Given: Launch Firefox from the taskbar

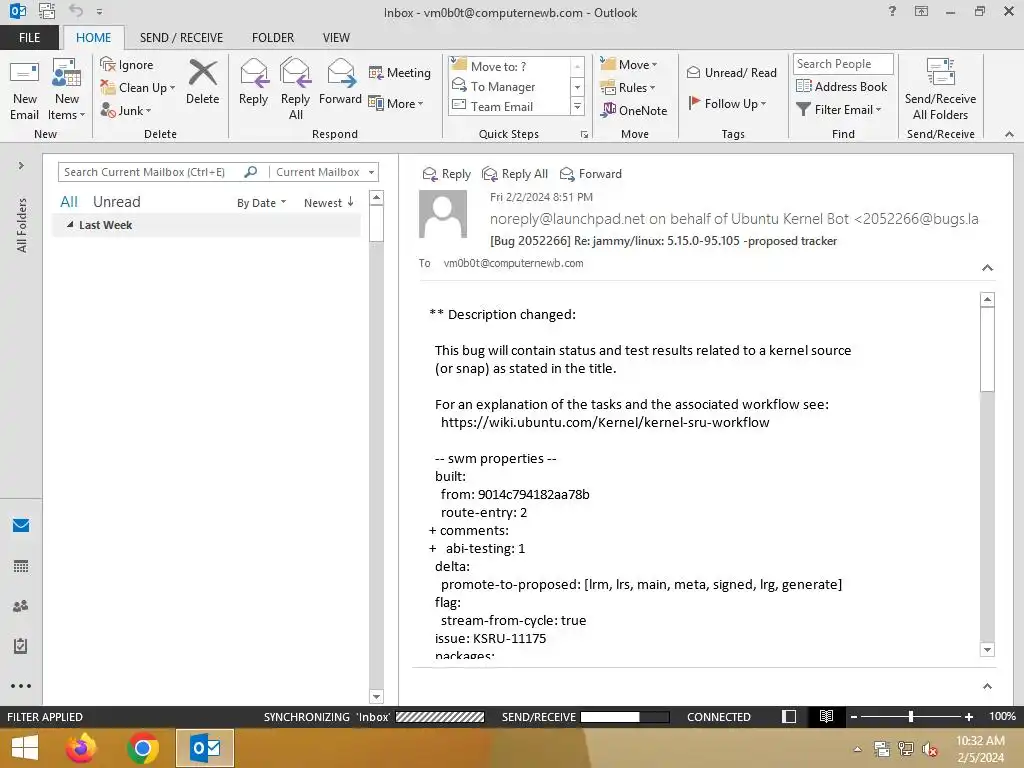Looking at the screenshot, I should coord(81,748).
